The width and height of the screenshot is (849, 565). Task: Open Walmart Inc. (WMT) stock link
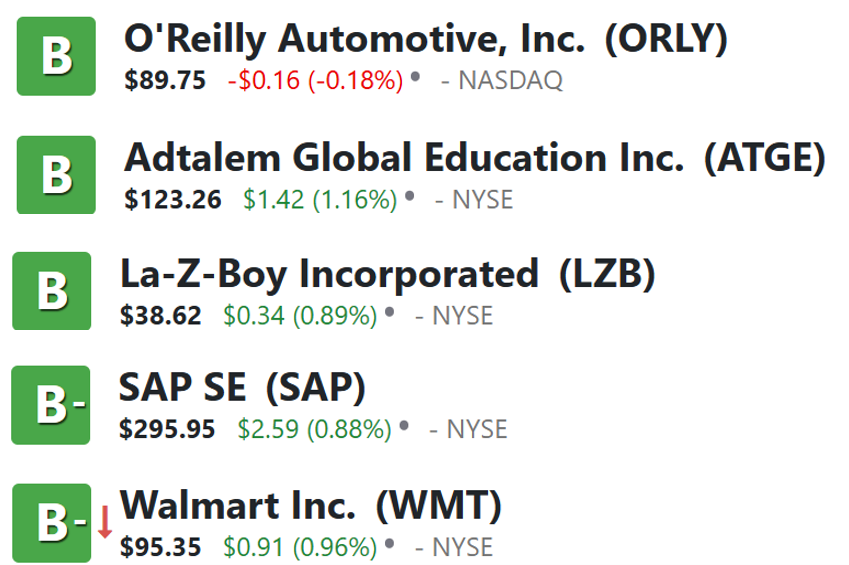click(x=310, y=505)
